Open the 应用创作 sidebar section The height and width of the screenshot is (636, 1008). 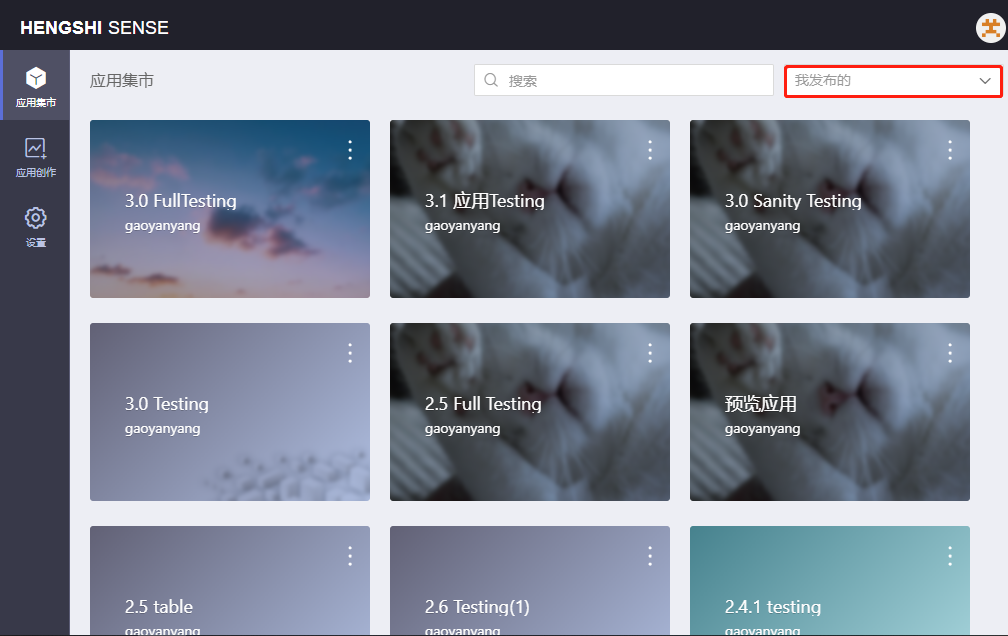click(x=35, y=157)
